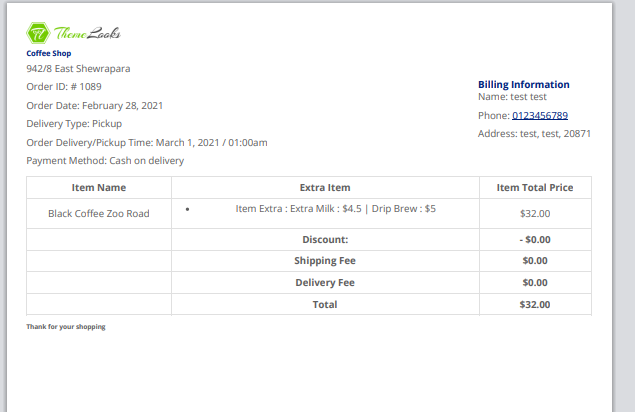This screenshot has height=412, width=635.
Task: Click the green ThemeLooks hexagon logo icon
Action: [x=39, y=33]
